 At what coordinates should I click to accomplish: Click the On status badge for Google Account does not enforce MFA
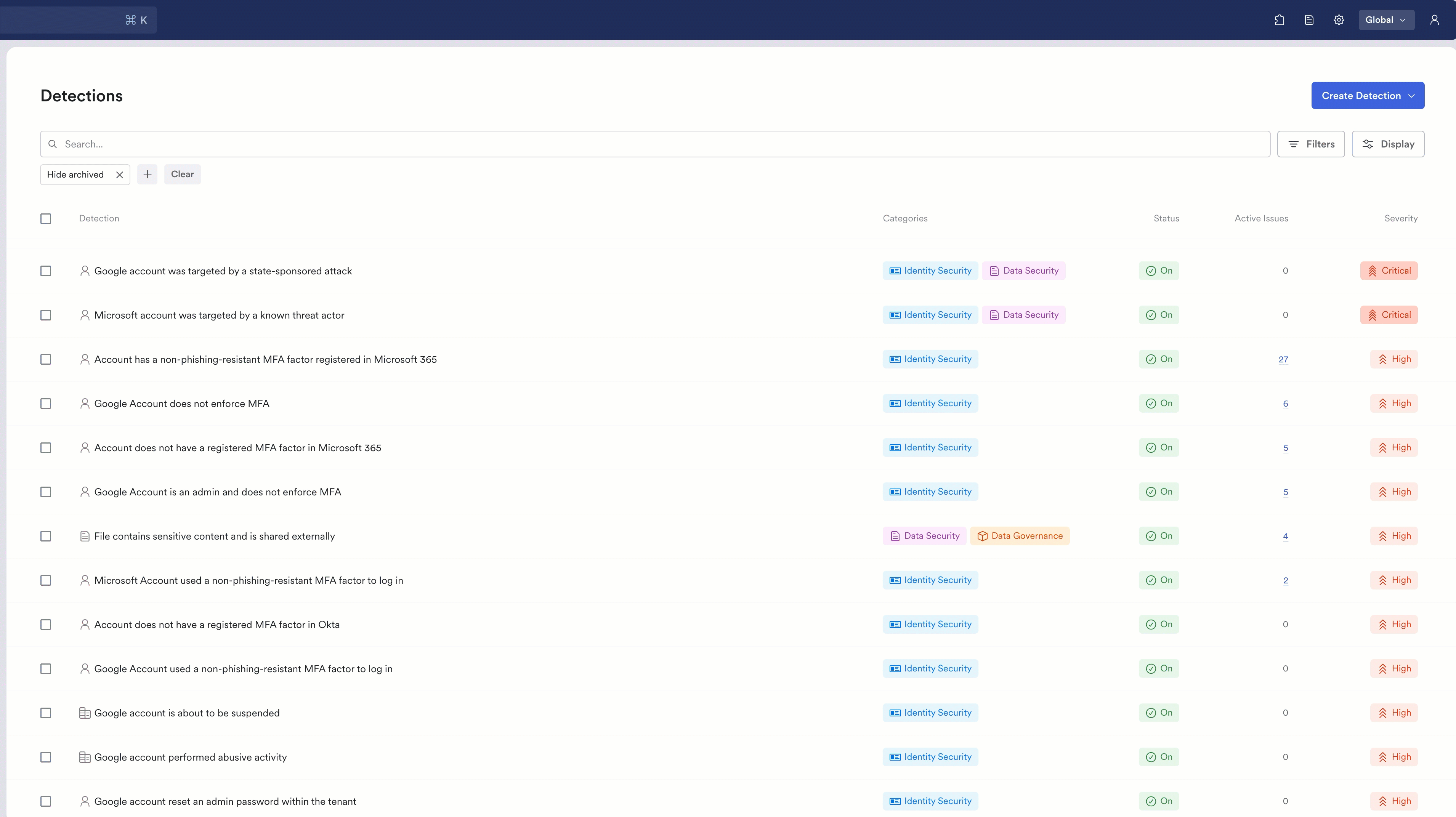[x=1159, y=404]
